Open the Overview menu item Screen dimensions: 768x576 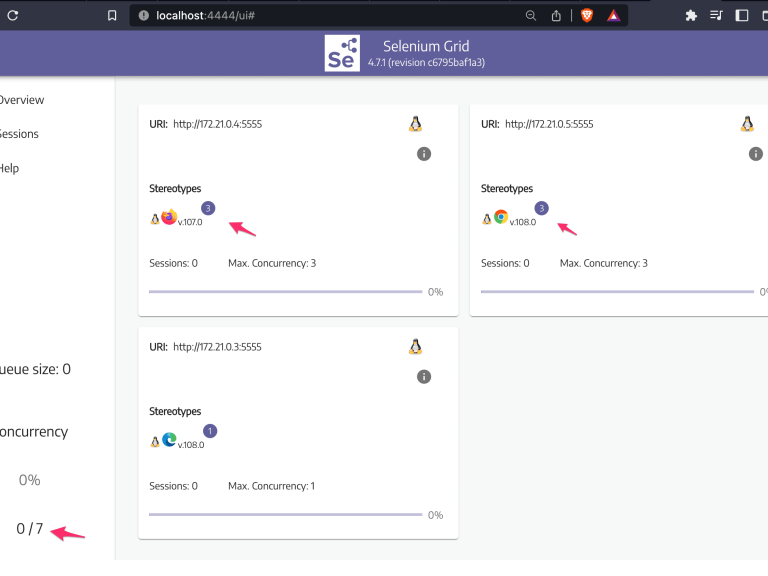click(20, 100)
